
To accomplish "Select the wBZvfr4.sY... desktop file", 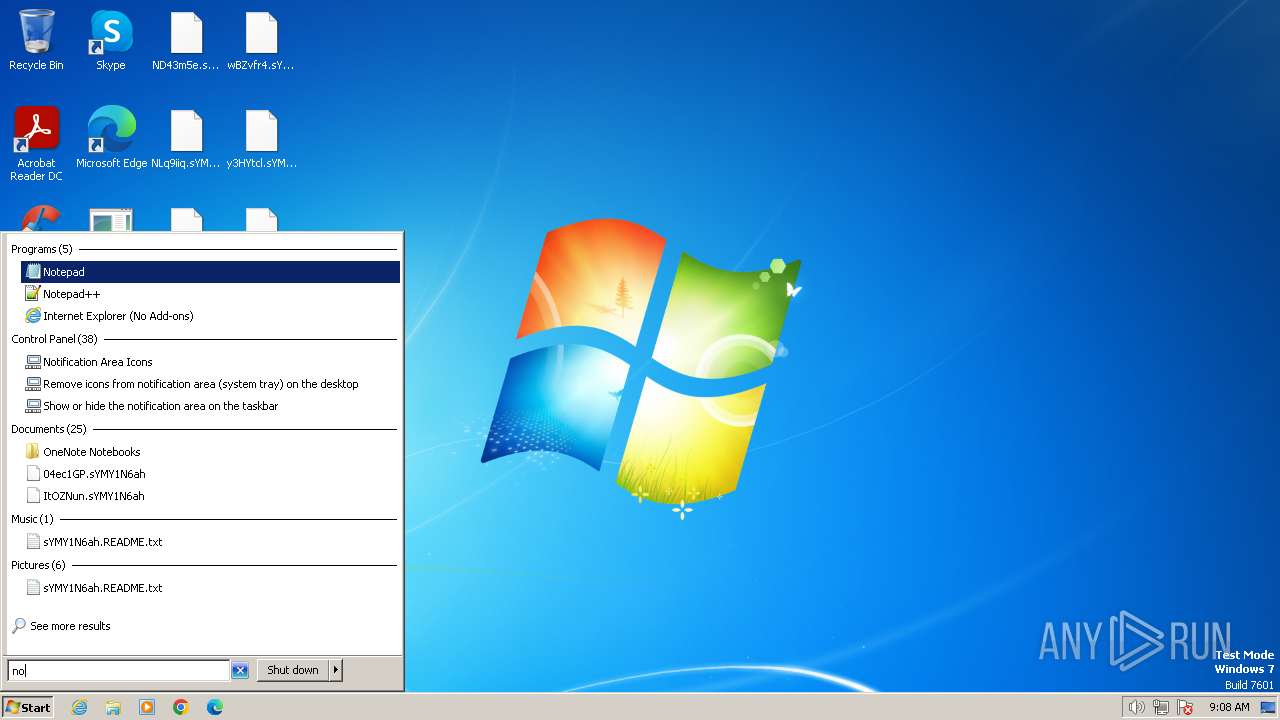I will (261, 40).
